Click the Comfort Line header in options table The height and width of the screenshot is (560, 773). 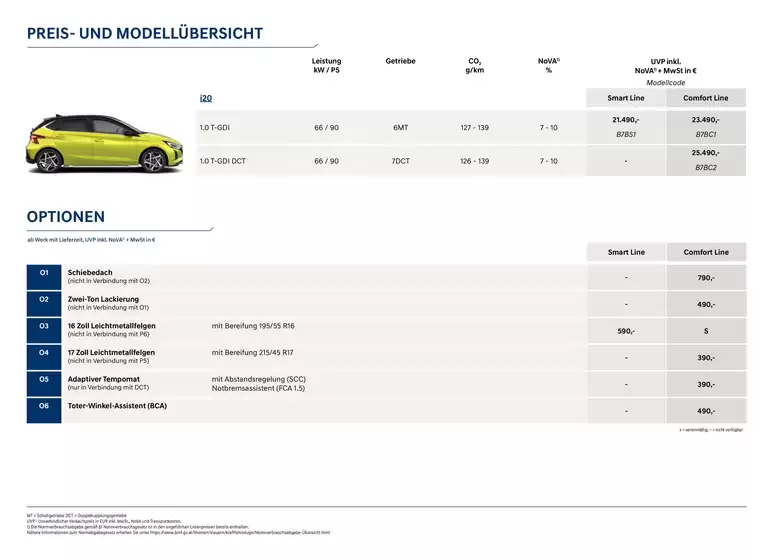(x=706, y=252)
